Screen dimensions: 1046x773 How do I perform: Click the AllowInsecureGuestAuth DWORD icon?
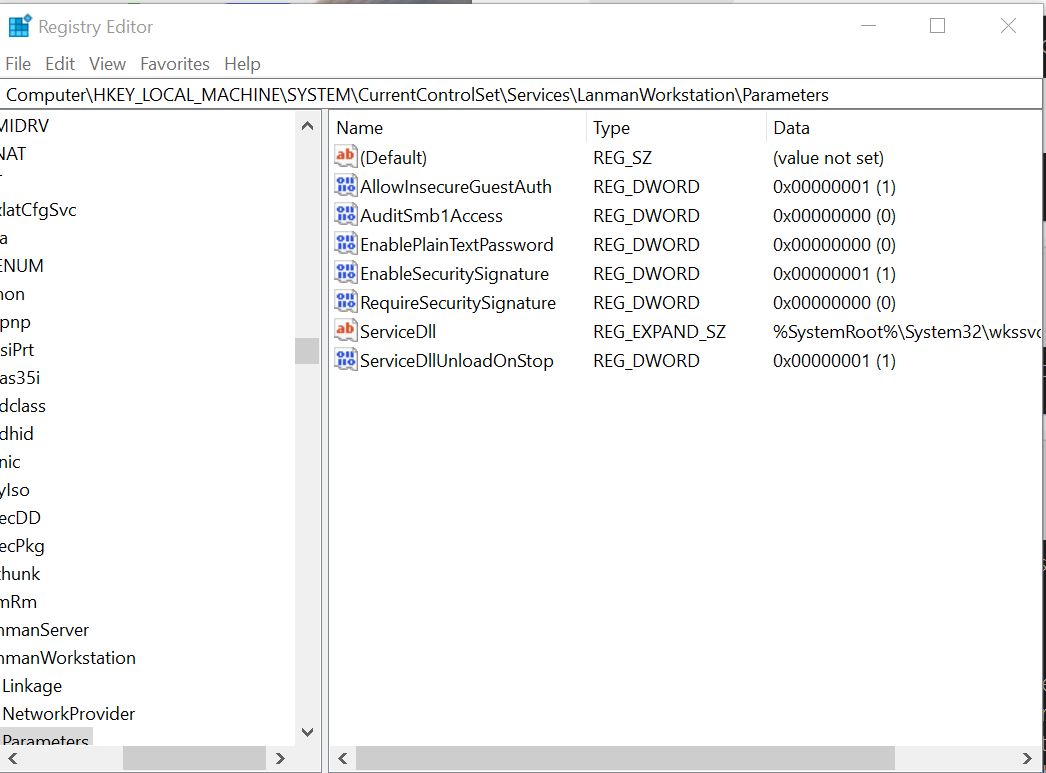point(346,186)
